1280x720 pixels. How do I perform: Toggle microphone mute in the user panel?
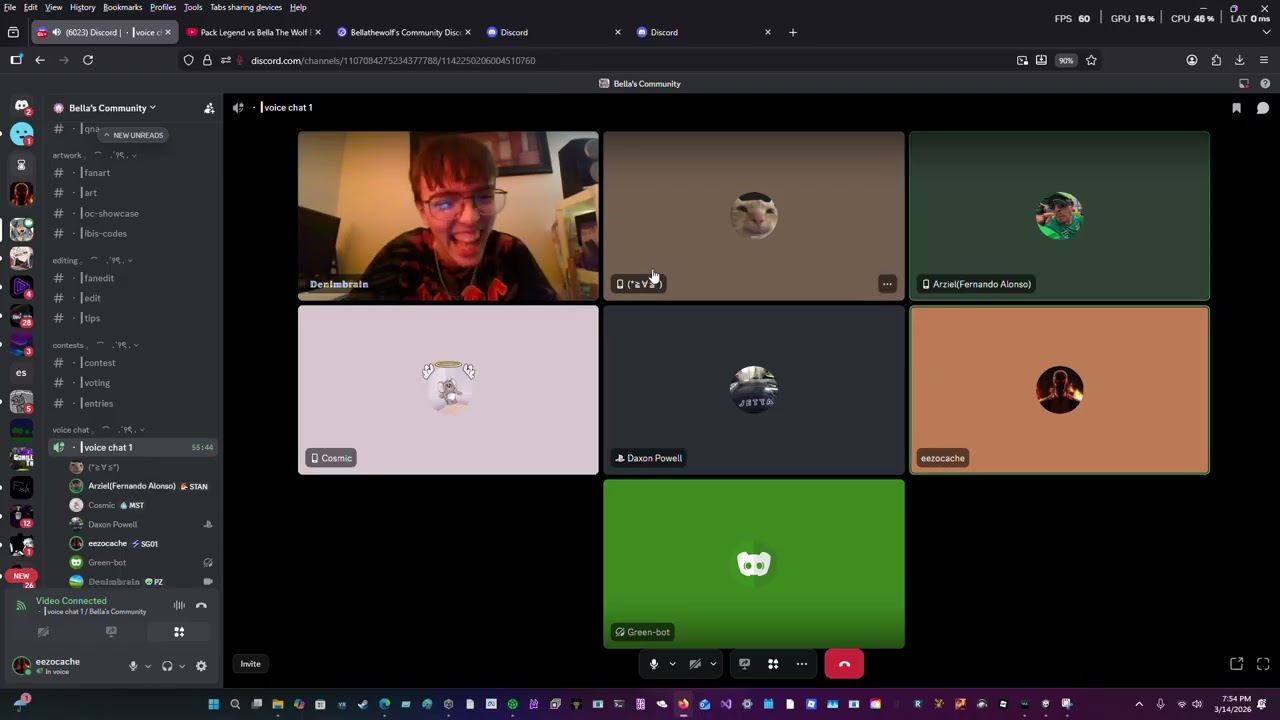[x=133, y=666]
